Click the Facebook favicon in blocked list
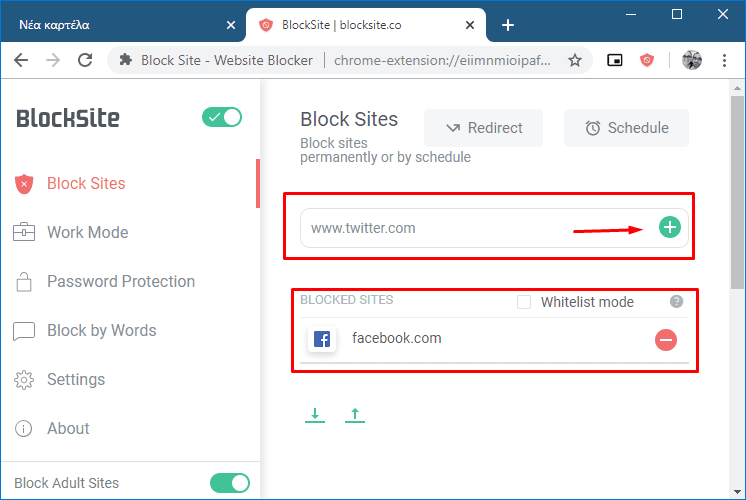746x500 pixels. coord(322,339)
